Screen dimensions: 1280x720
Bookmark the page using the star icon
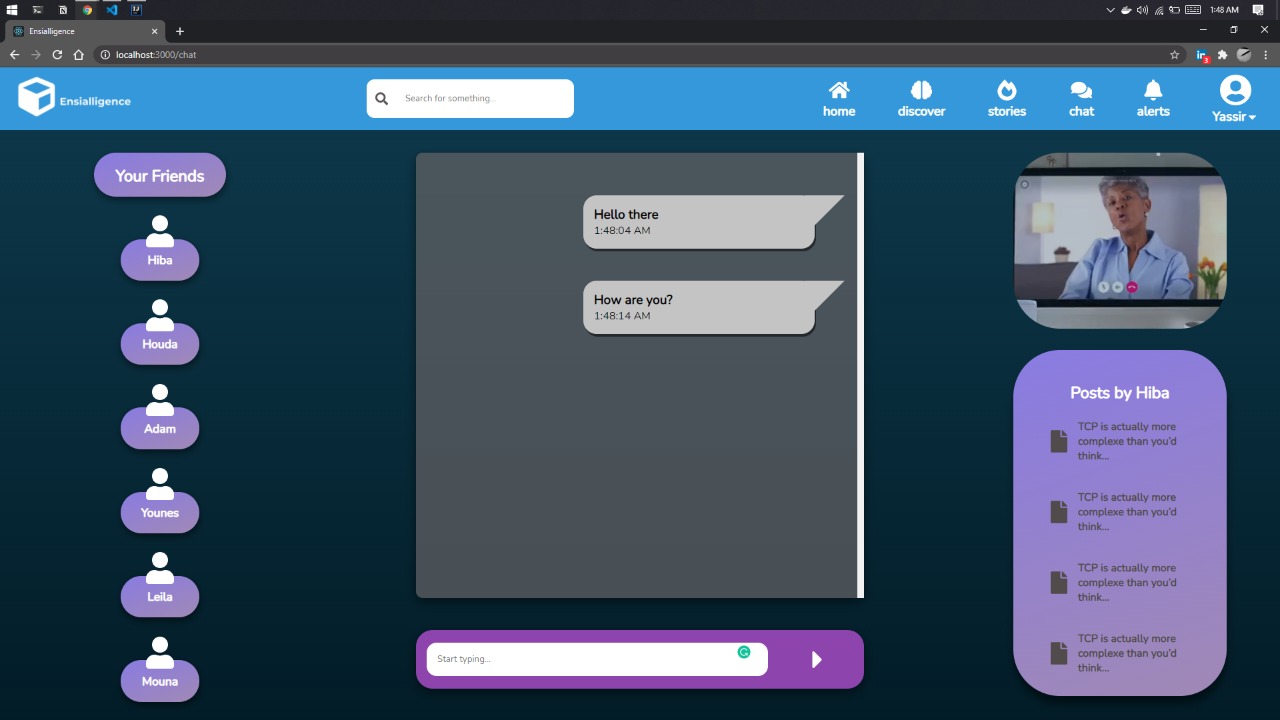[1175, 55]
